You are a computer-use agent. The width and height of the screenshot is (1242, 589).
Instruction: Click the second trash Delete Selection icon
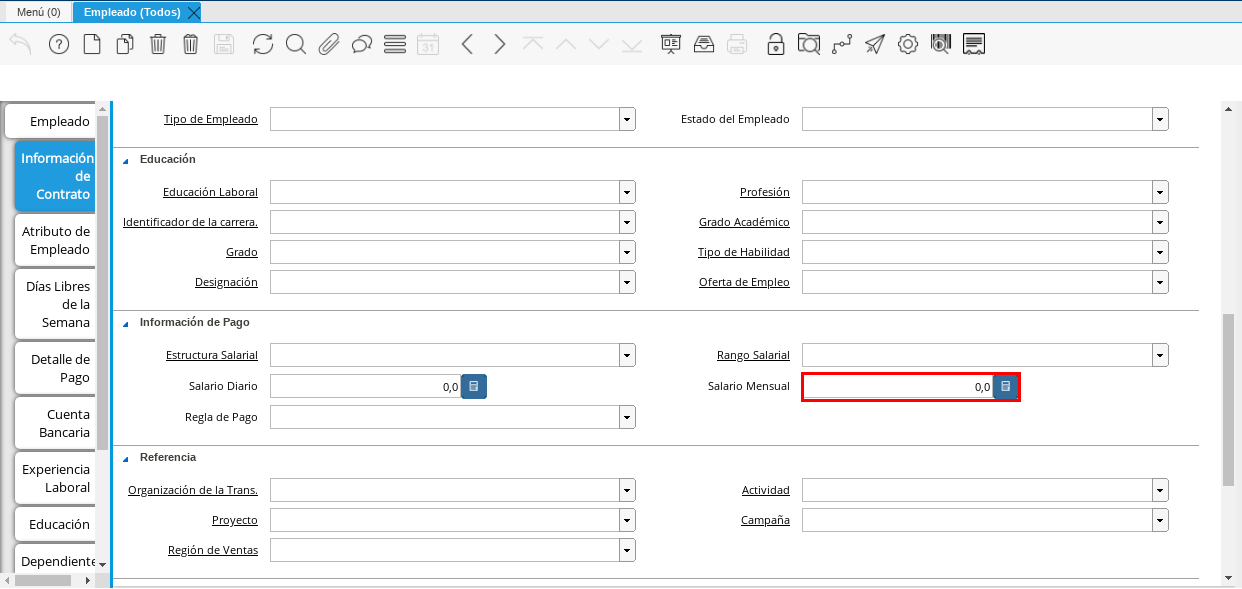coord(191,44)
